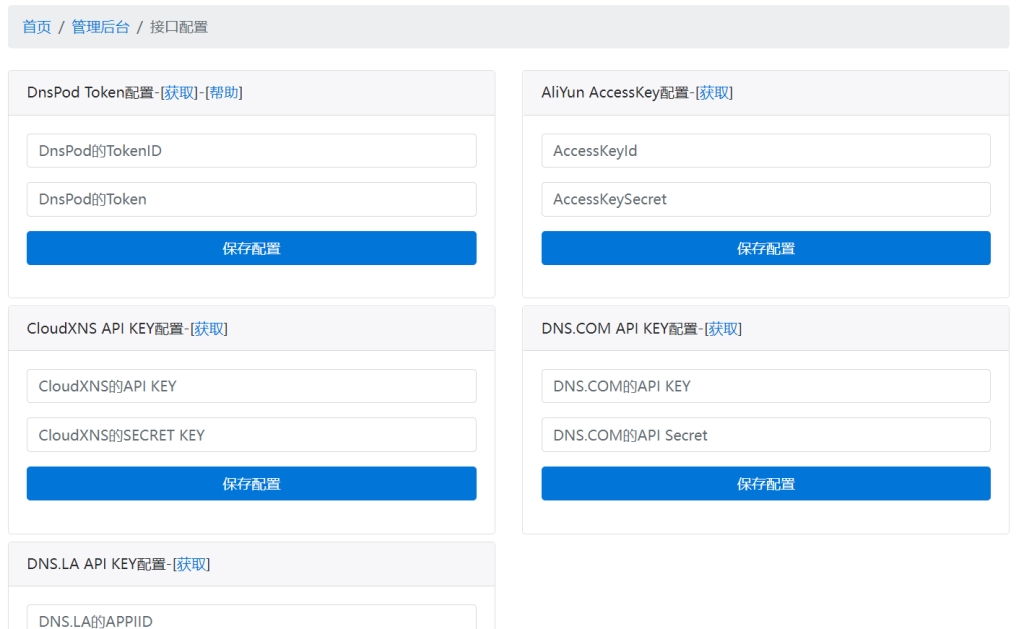
Task: Focus the DnsPod的TokenID input field
Action: (x=251, y=151)
